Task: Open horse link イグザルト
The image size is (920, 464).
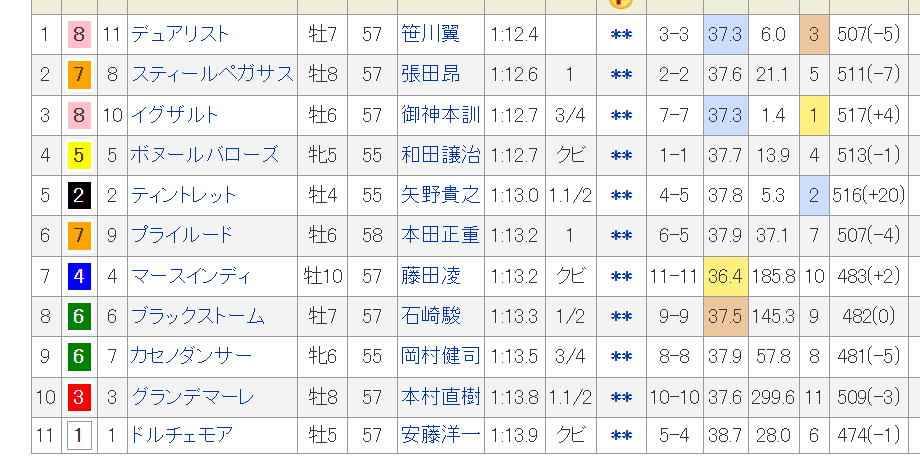Action: [x=174, y=115]
